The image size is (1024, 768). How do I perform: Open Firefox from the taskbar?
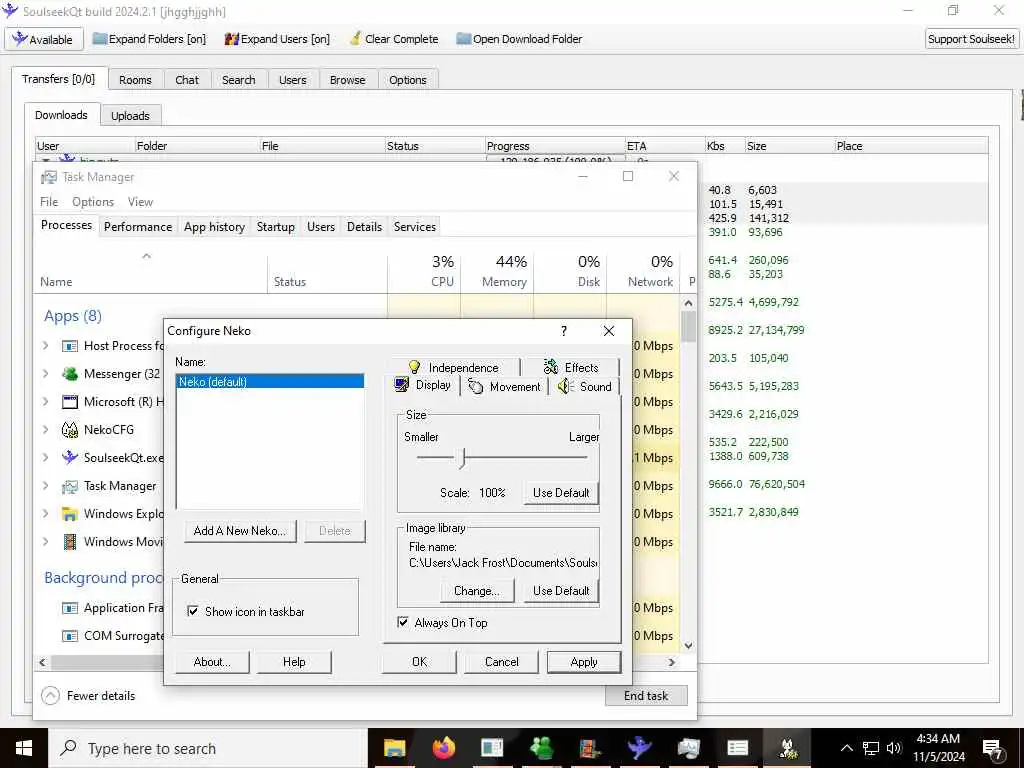(x=444, y=748)
